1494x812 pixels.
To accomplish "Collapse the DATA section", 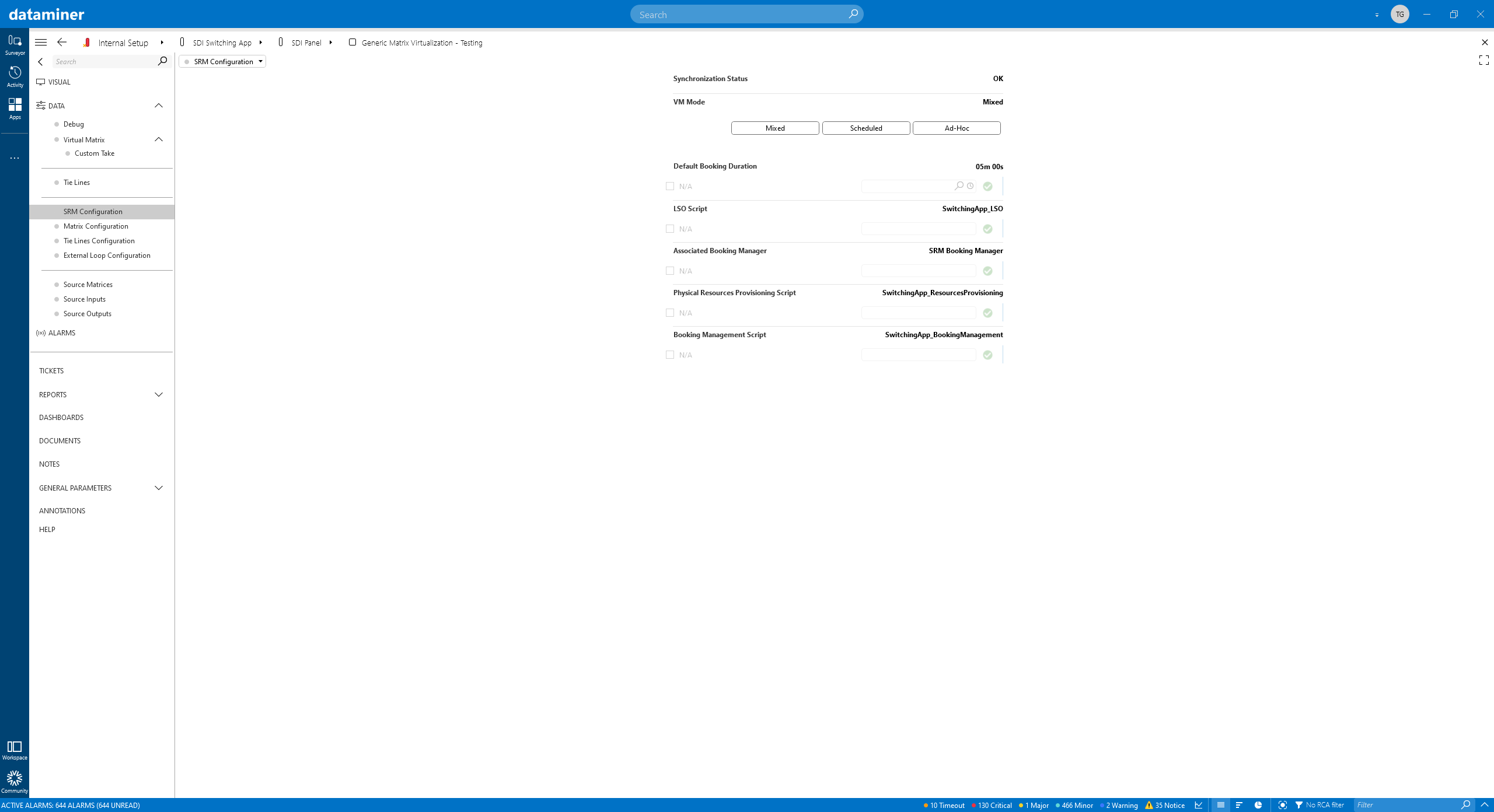I will tap(158, 106).
